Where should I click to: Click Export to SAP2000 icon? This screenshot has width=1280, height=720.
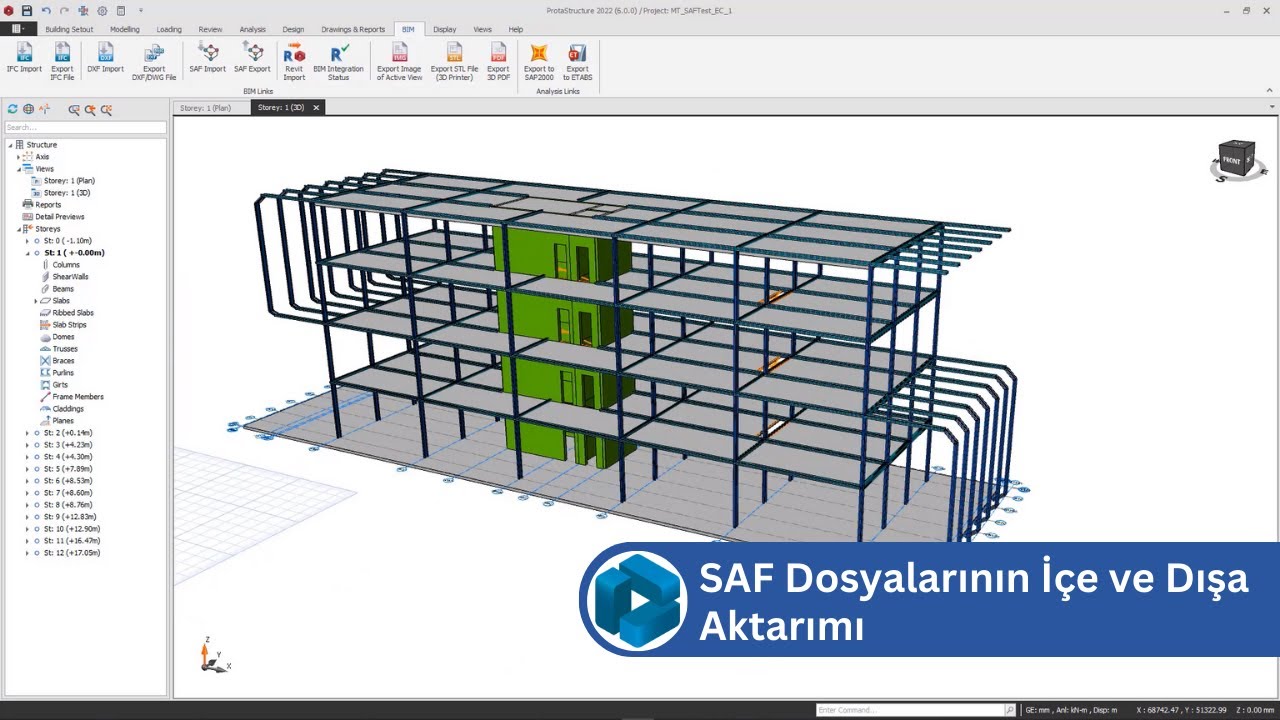539,52
